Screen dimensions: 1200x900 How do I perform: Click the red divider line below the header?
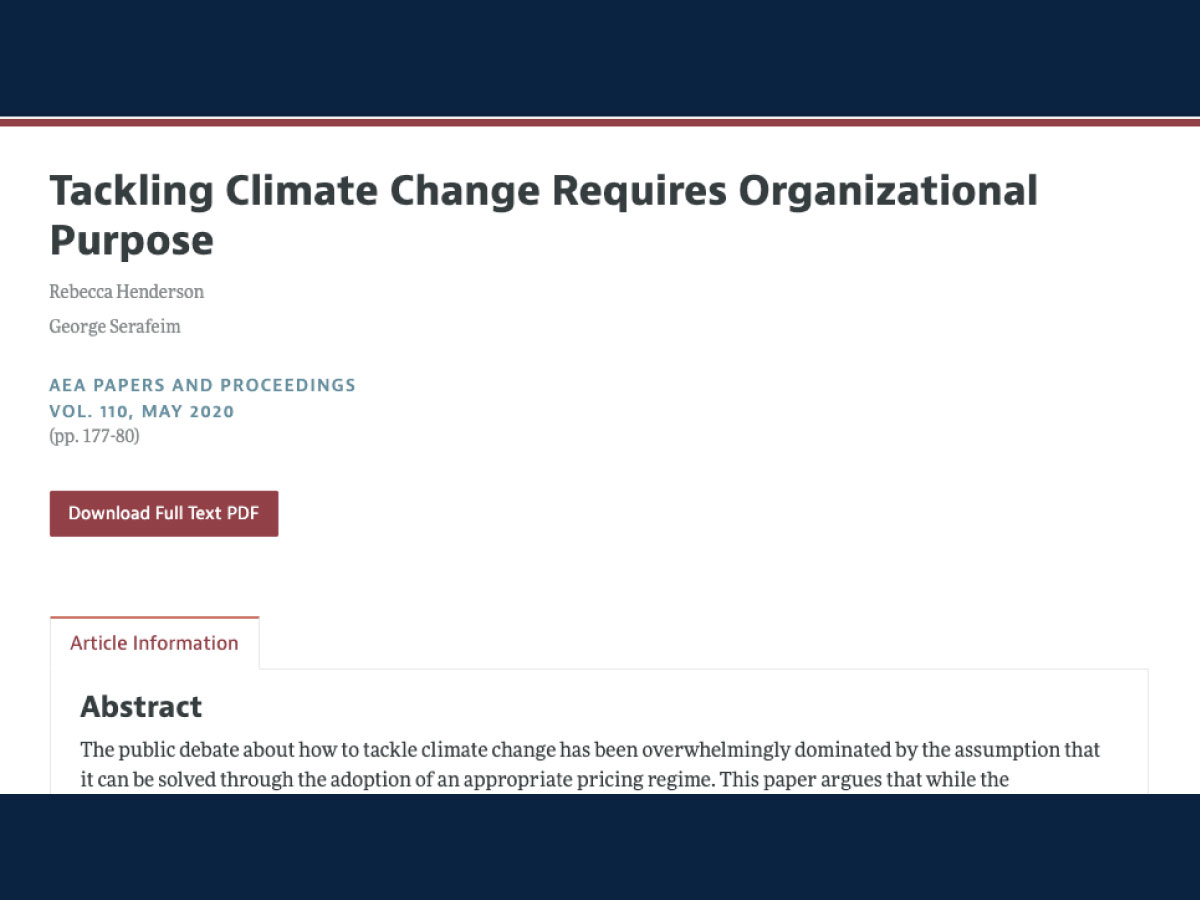click(600, 122)
